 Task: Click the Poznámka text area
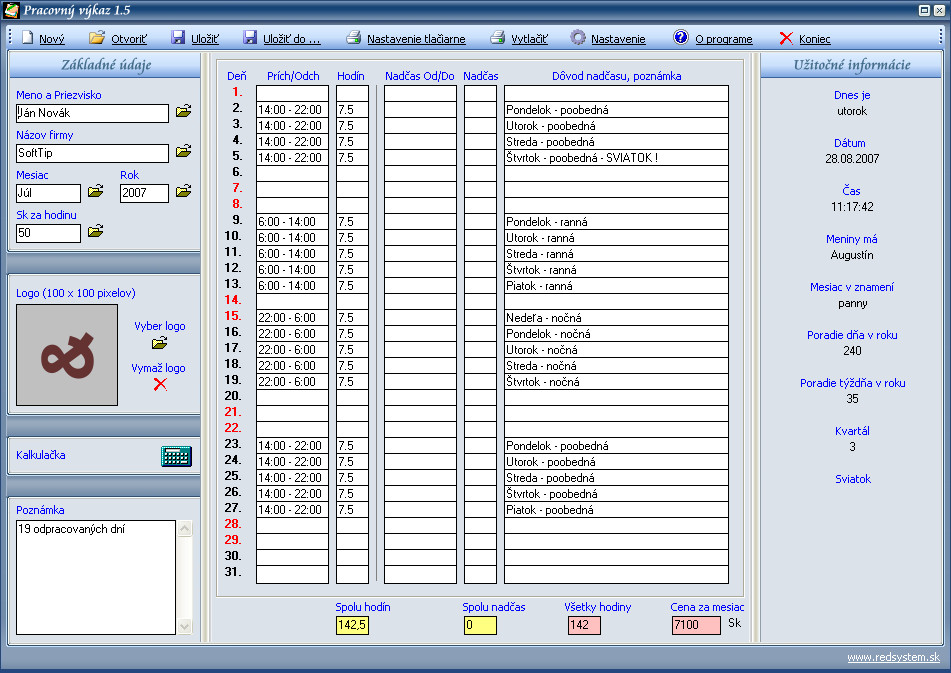(96, 577)
